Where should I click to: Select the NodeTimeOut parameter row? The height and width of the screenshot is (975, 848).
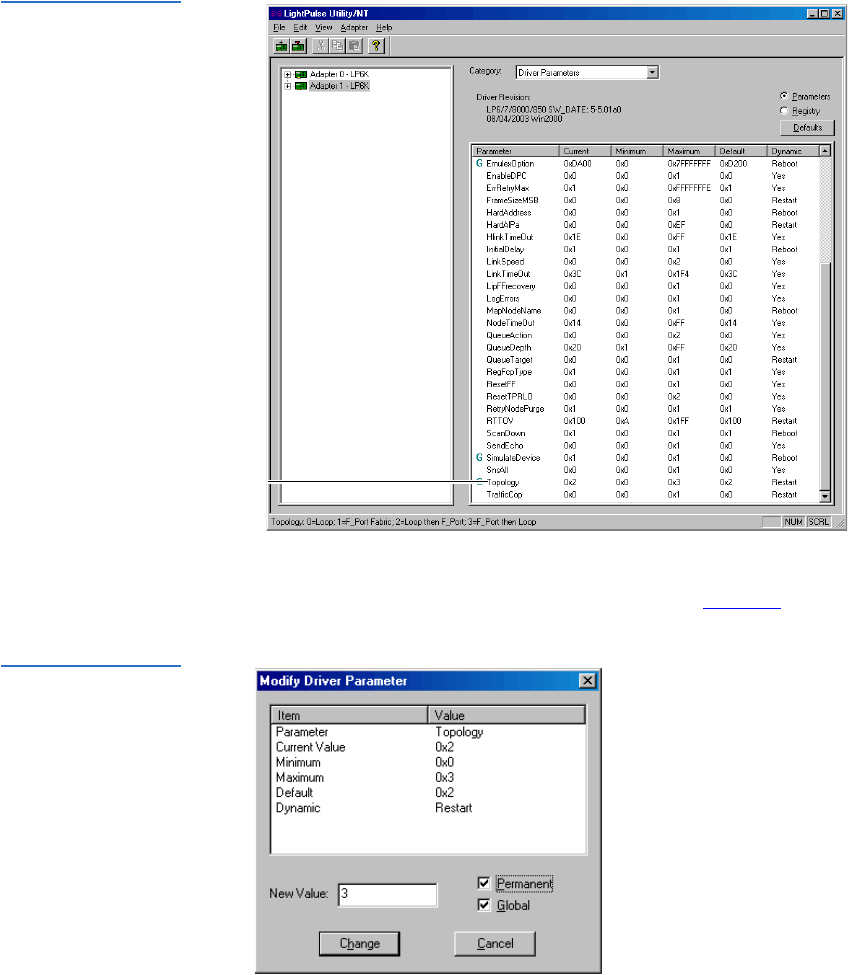pos(645,323)
